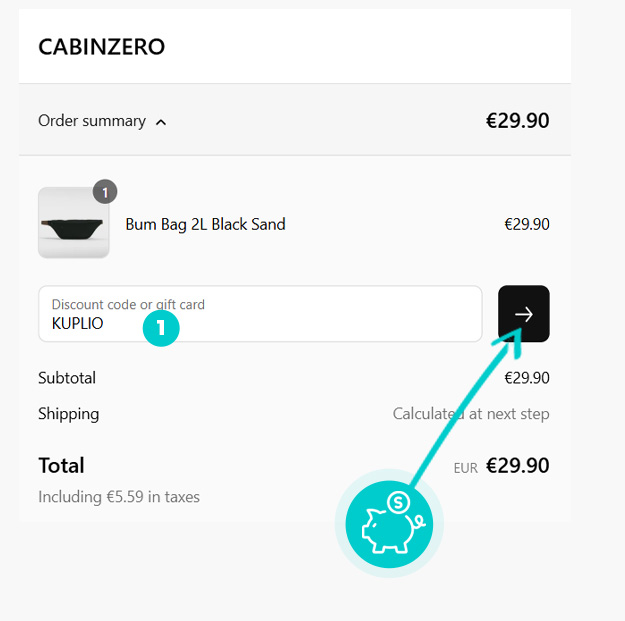Click the piggy bank savings icon

(x=388, y=524)
